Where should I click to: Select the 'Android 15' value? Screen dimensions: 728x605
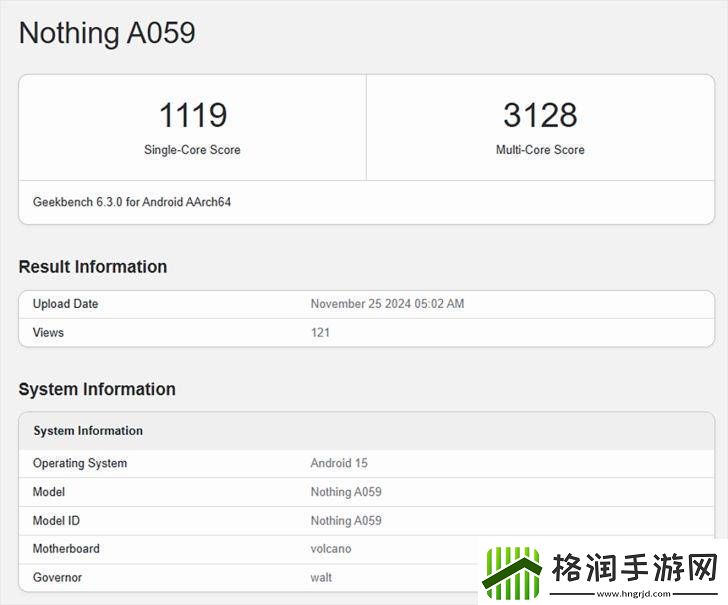(339, 463)
